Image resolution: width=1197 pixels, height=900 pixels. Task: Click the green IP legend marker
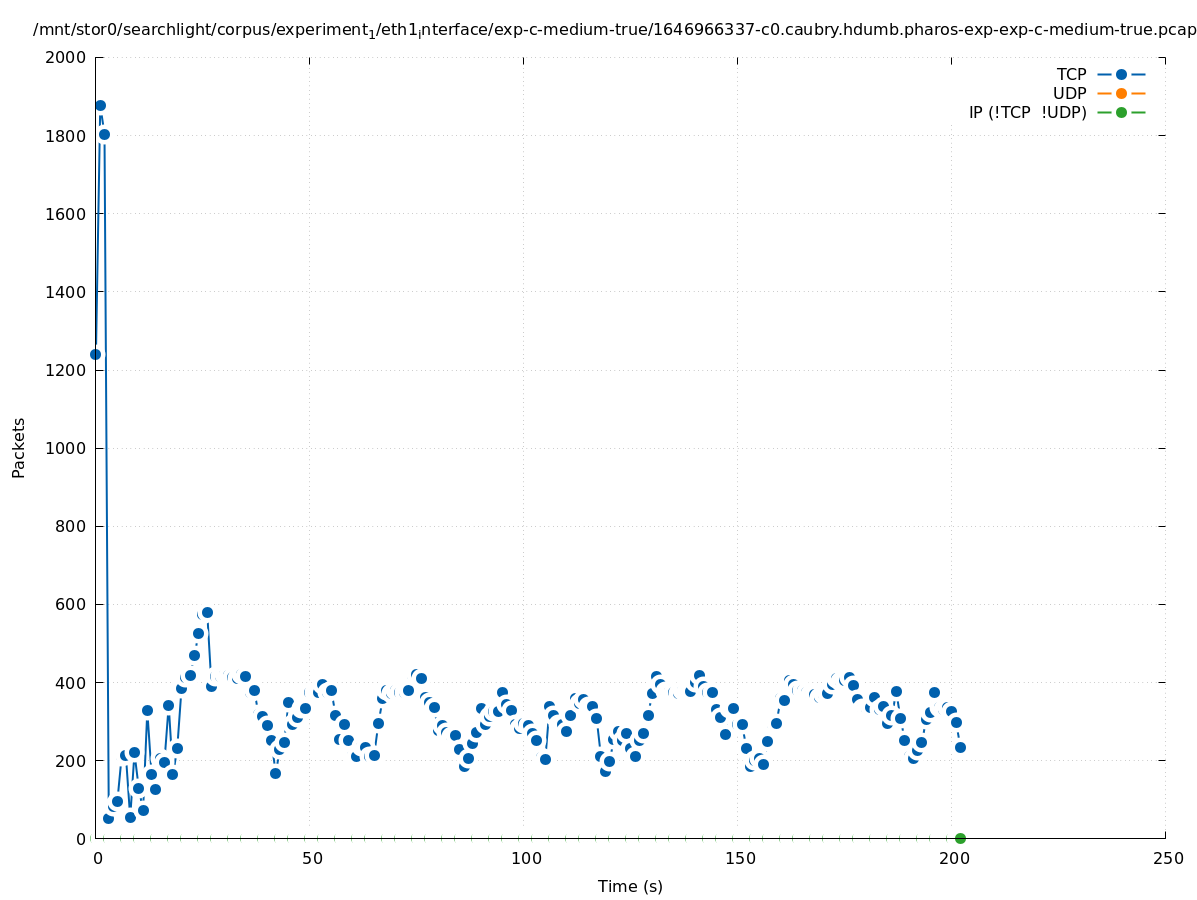[1121, 112]
